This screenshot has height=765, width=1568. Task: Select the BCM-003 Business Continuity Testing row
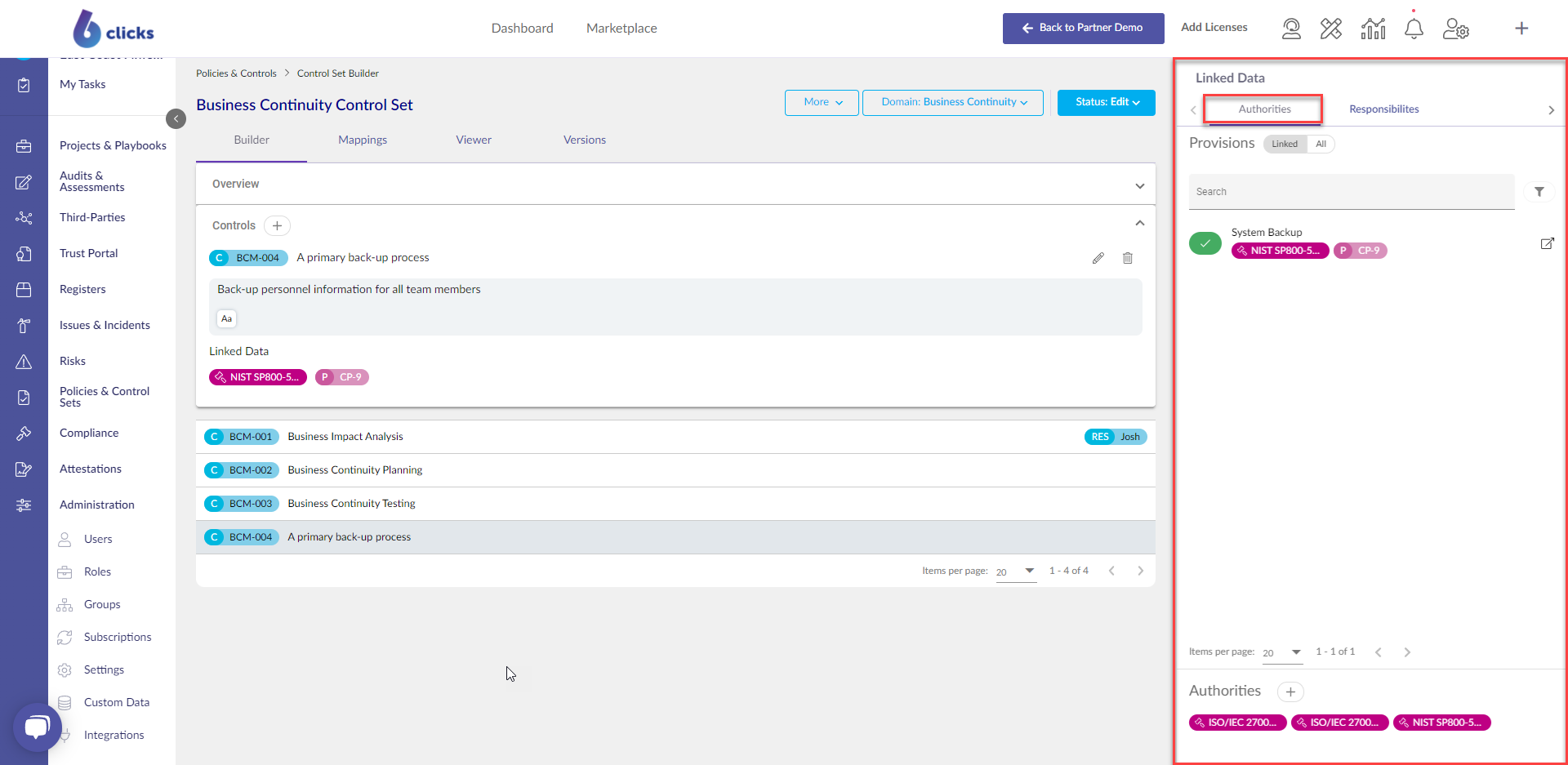[675, 504]
